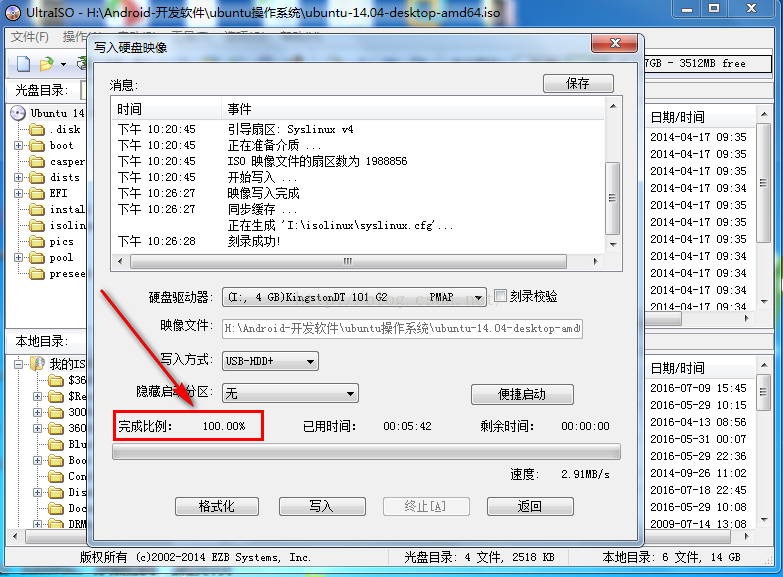
Task: Open the dropdown arrow beside the Open icon
Action: (63, 64)
